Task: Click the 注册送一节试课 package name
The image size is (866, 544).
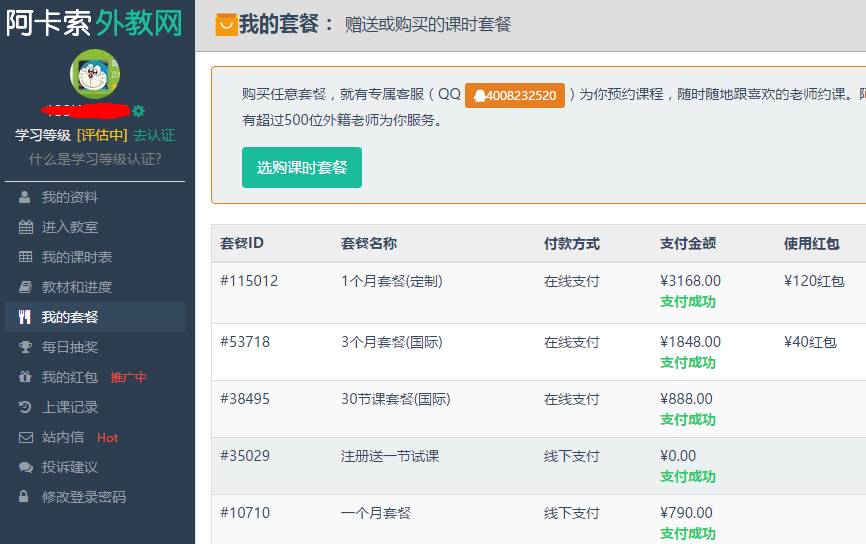Action: click(390, 456)
